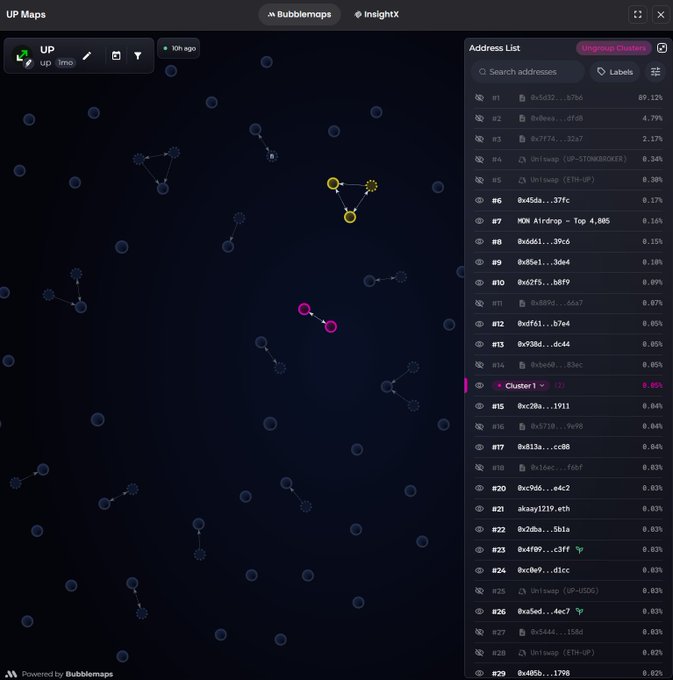
Task: Show hidden address #2 in list
Action: point(479,118)
